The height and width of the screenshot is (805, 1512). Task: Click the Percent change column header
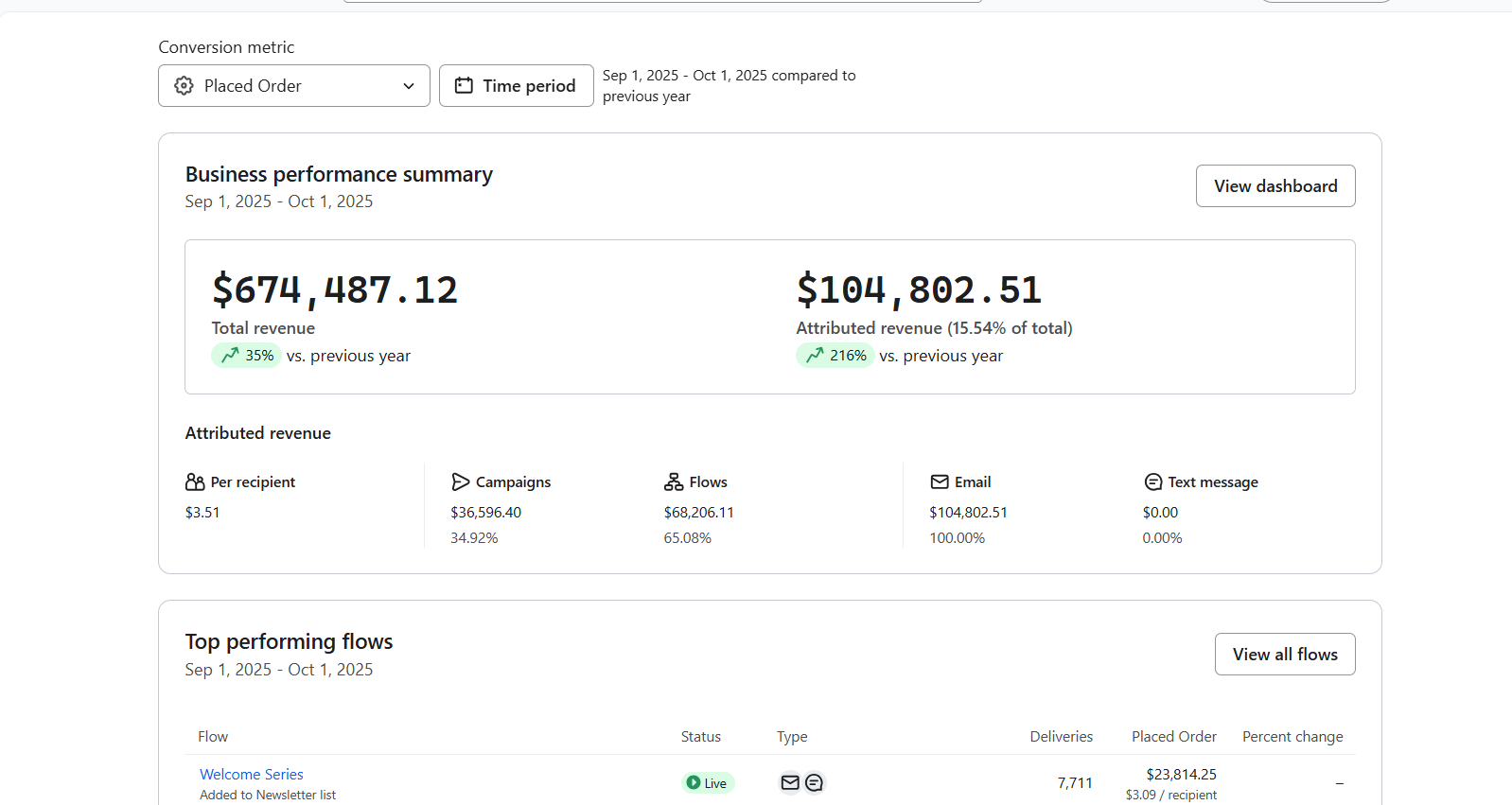[x=1292, y=737]
